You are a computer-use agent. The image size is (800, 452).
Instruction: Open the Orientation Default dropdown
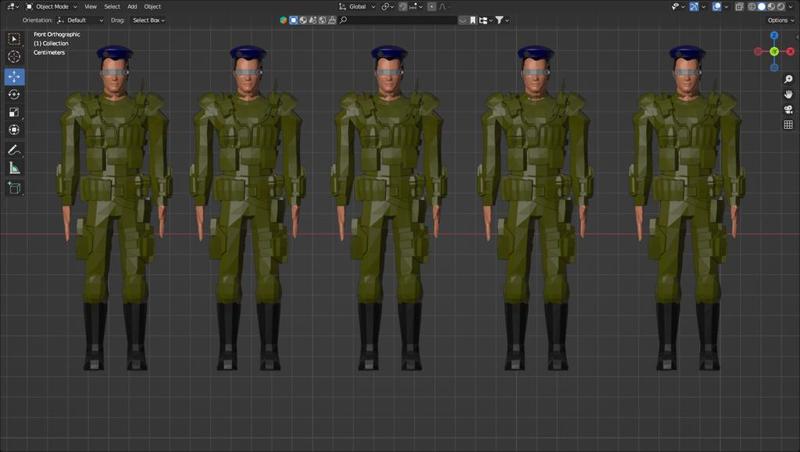pos(81,20)
